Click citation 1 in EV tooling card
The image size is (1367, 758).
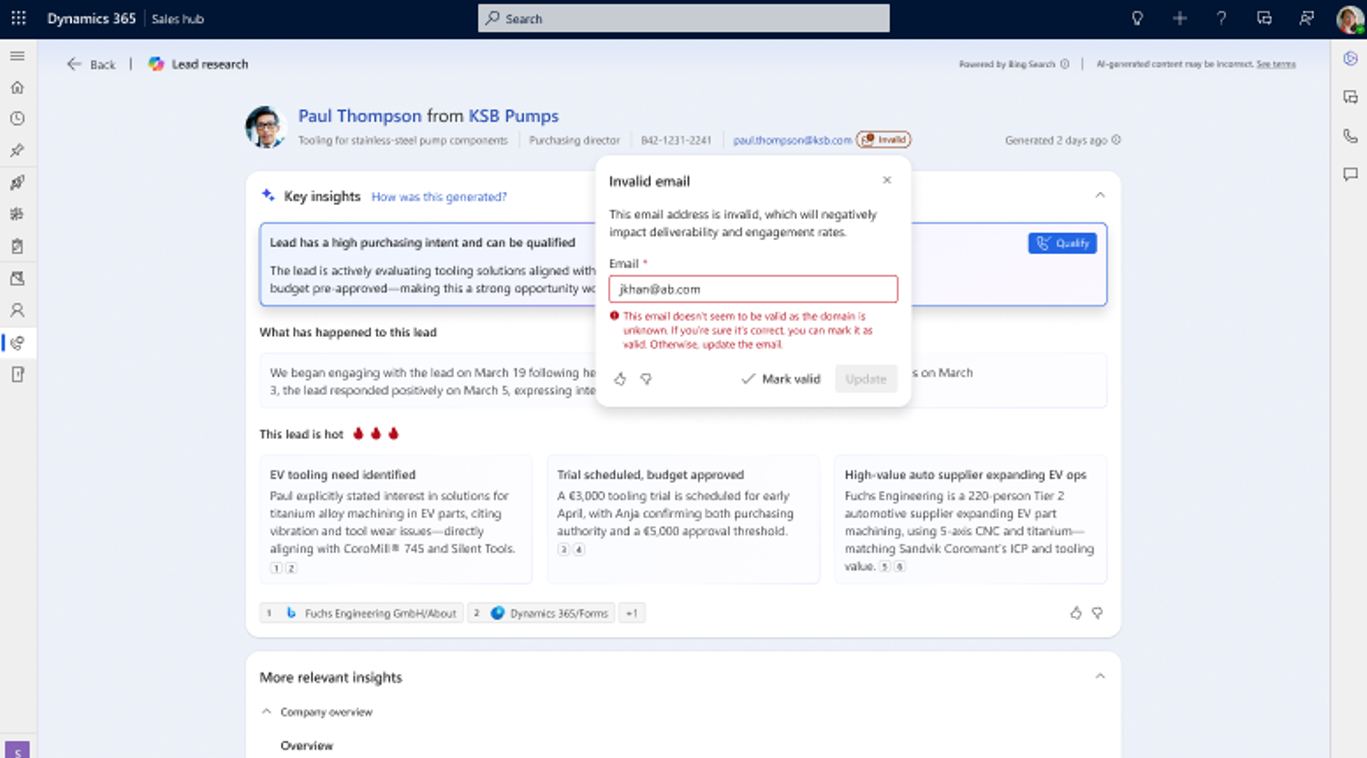point(276,568)
